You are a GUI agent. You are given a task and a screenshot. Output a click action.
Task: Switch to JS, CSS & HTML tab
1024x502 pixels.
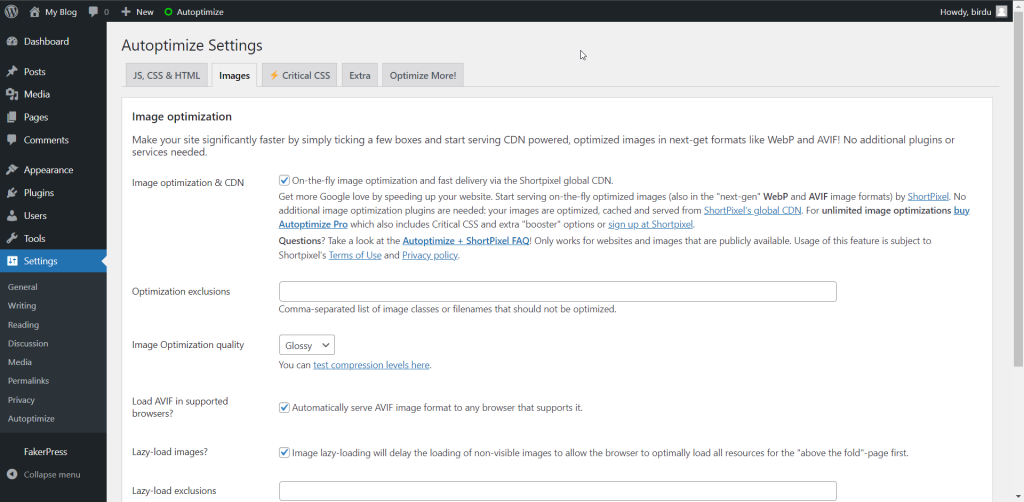(x=167, y=75)
